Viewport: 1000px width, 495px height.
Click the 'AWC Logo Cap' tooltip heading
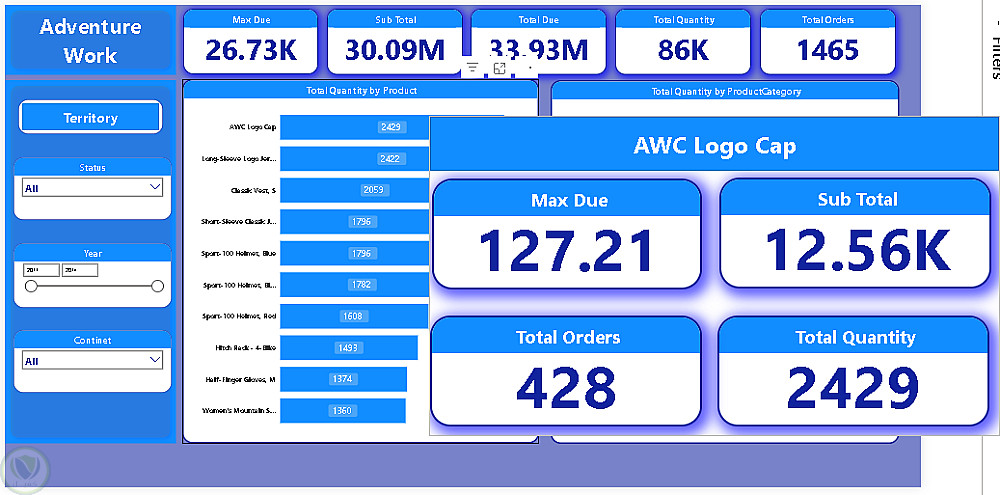(714, 146)
